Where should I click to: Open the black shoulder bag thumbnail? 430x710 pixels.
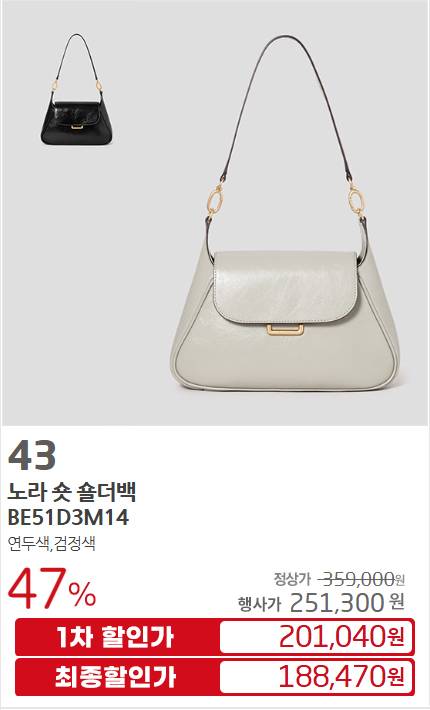tap(77, 89)
